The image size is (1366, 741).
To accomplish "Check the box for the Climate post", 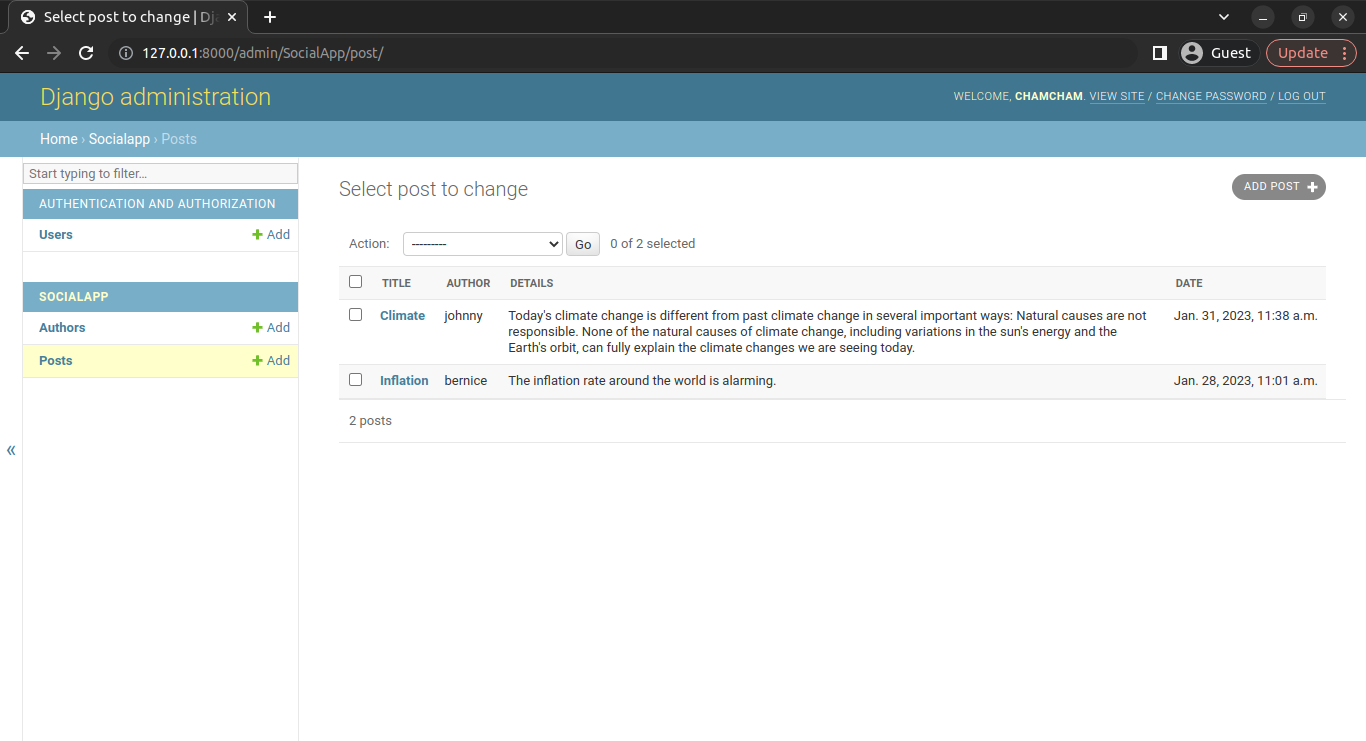I will [x=355, y=315].
